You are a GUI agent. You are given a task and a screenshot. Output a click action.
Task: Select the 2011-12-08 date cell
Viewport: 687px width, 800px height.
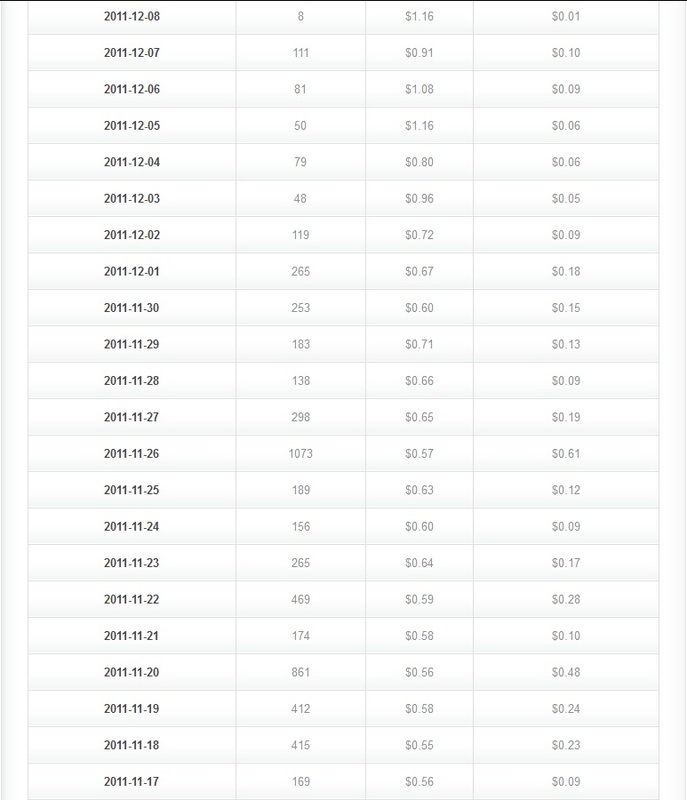pyautogui.click(x=132, y=16)
